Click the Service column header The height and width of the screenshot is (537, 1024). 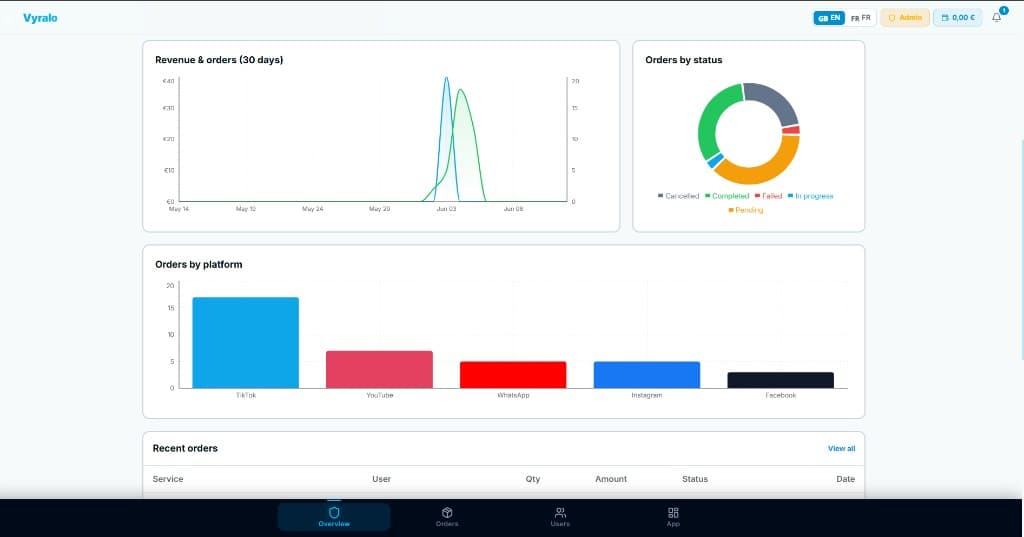coord(168,479)
